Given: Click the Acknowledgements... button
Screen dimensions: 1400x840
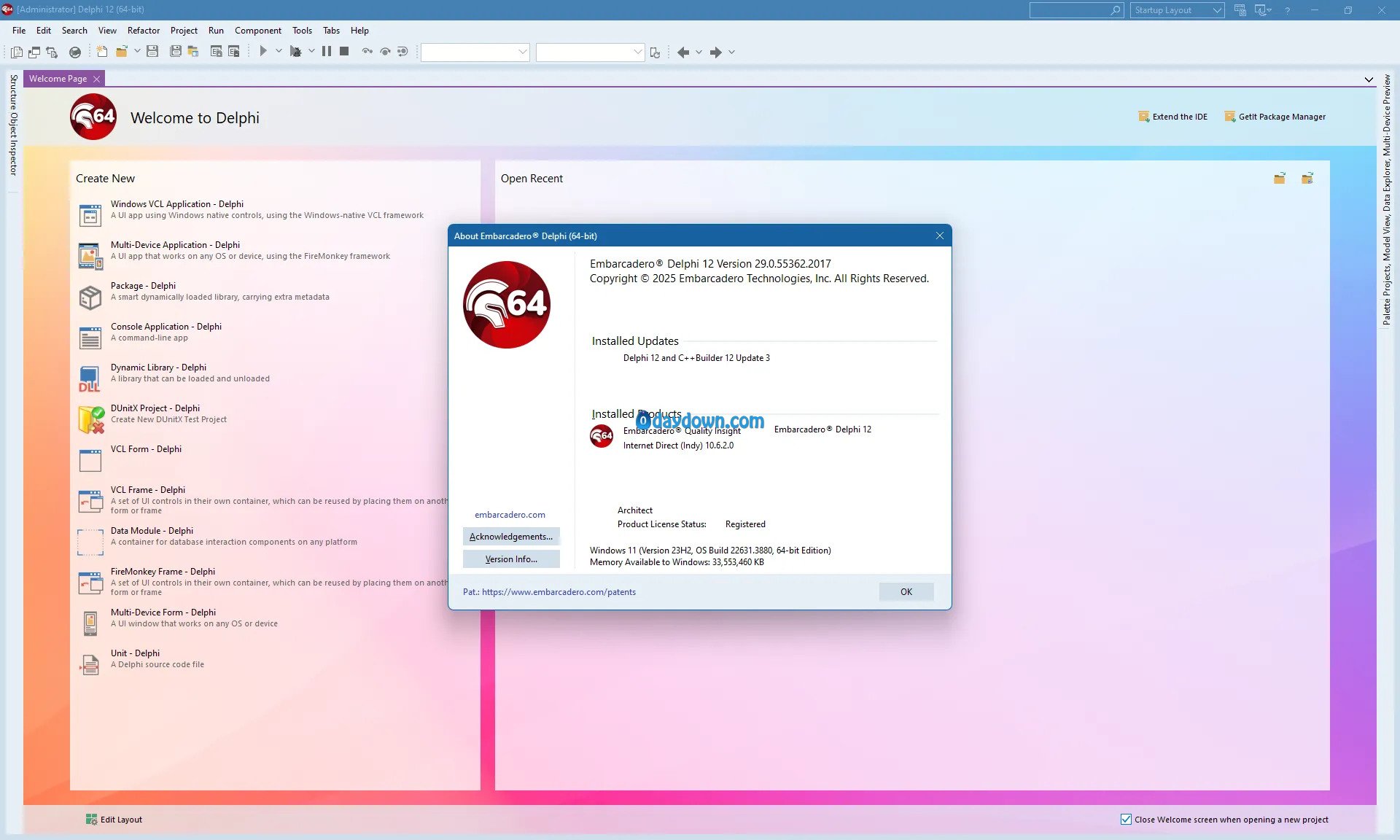Looking at the screenshot, I should [510, 537].
